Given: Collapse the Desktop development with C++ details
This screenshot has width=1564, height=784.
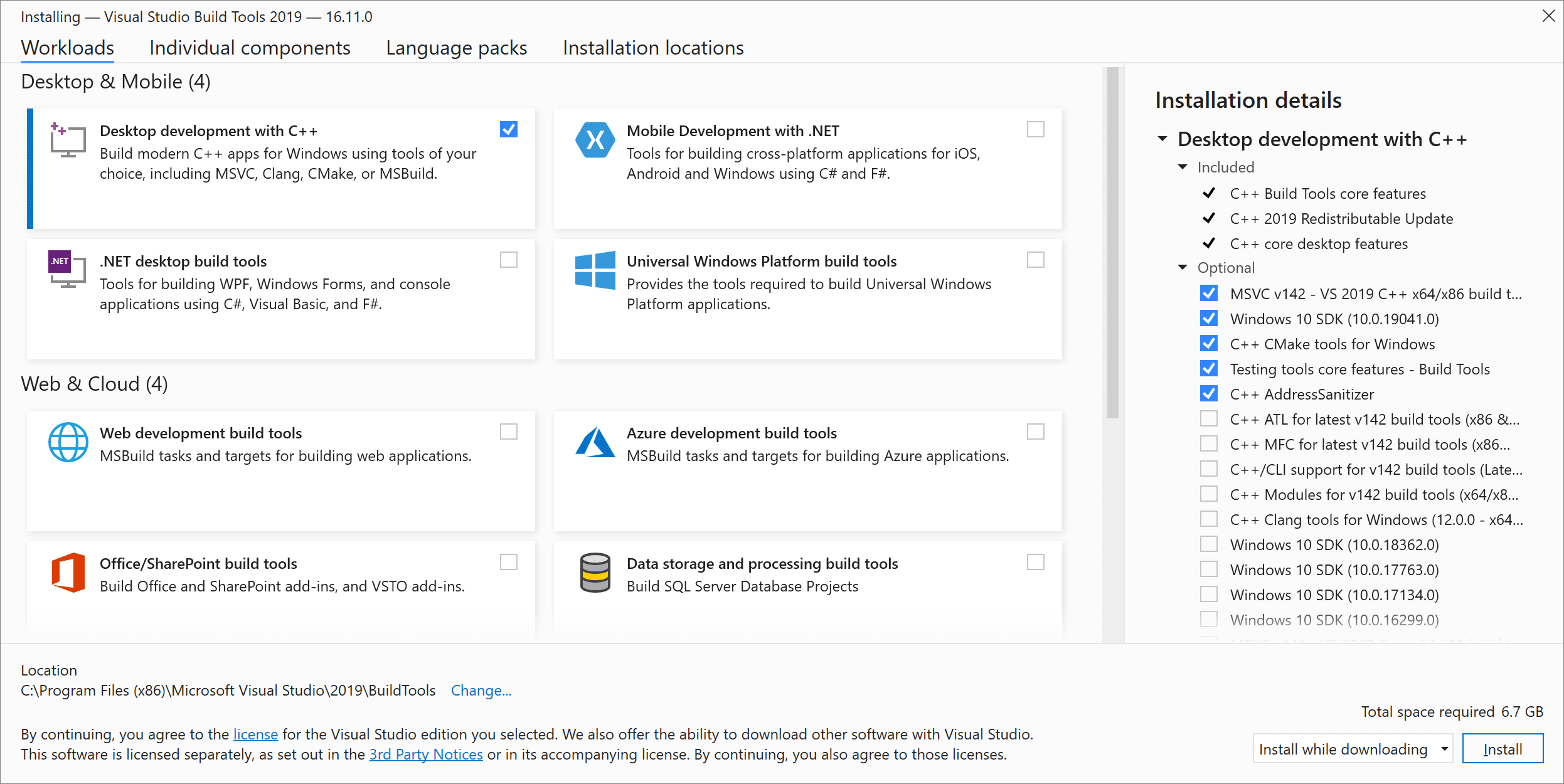Looking at the screenshot, I should 1162,139.
